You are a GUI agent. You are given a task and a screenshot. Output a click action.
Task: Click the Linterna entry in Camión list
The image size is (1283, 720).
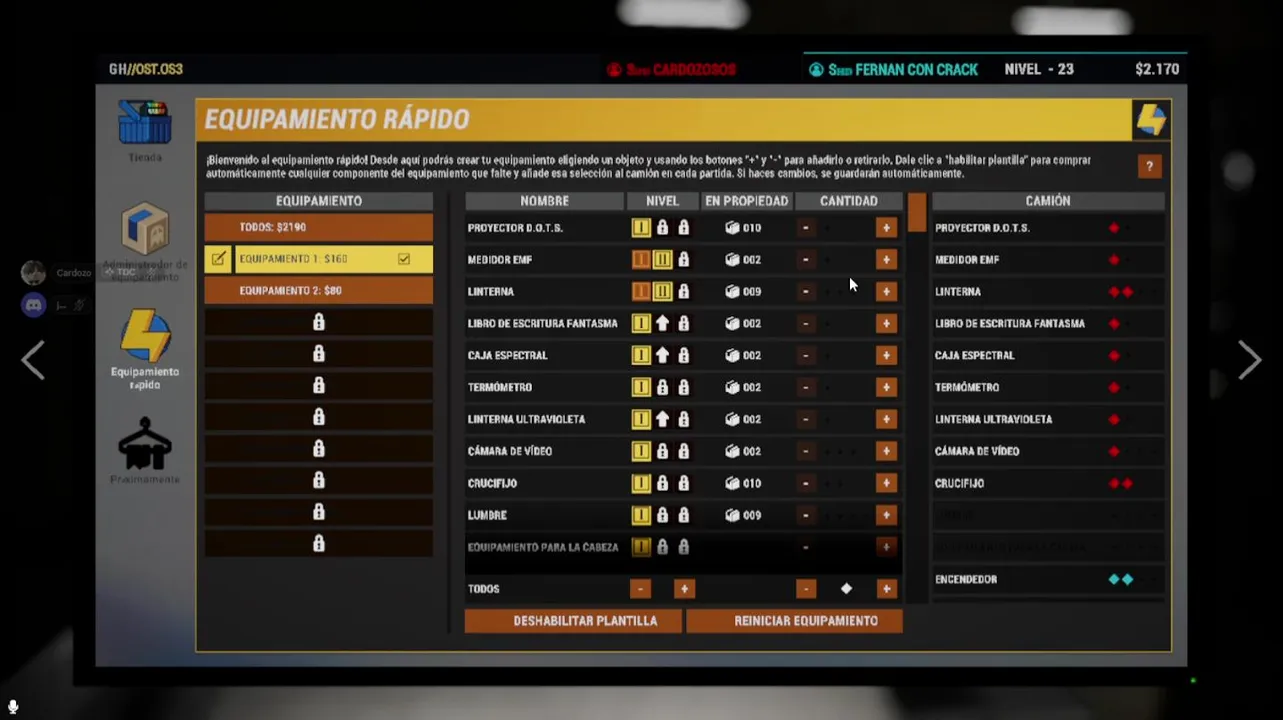click(1048, 292)
